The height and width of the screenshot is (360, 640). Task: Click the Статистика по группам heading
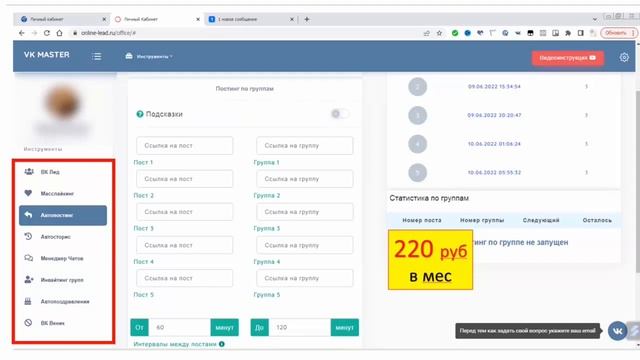click(429, 198)
